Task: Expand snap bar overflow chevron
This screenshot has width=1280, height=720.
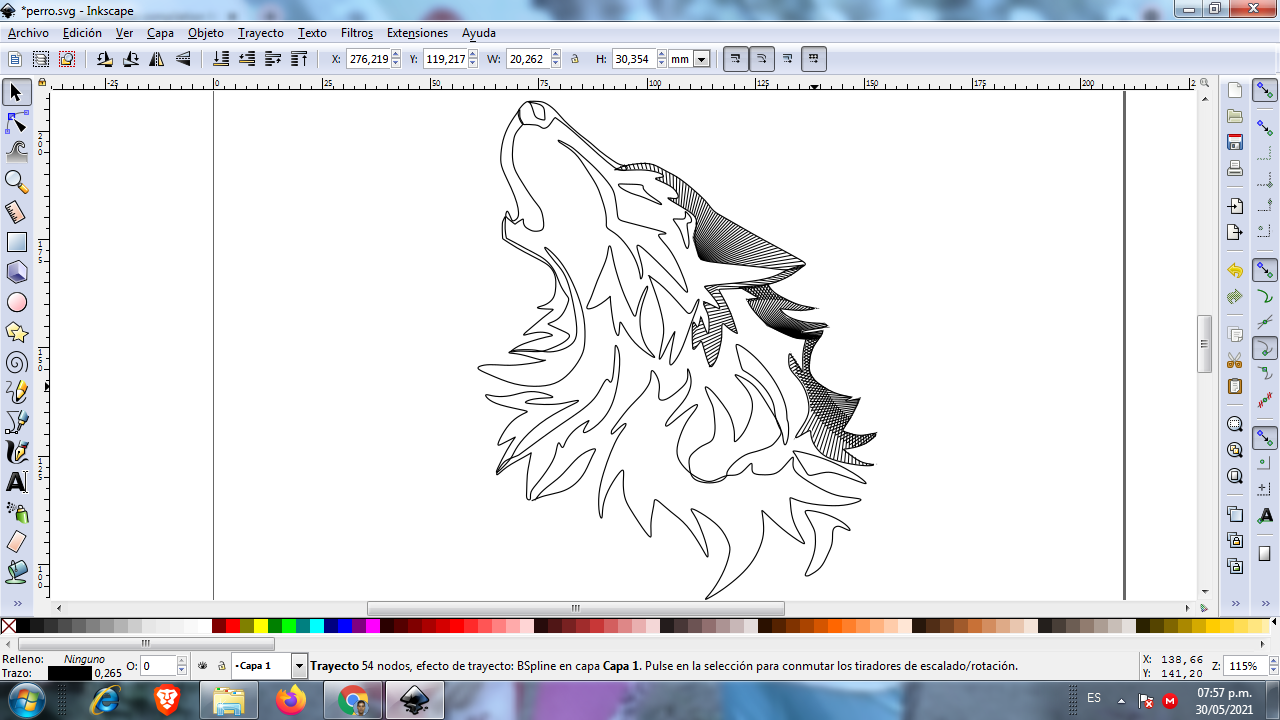Action: pyautogui.click(x=1265, y=604)
